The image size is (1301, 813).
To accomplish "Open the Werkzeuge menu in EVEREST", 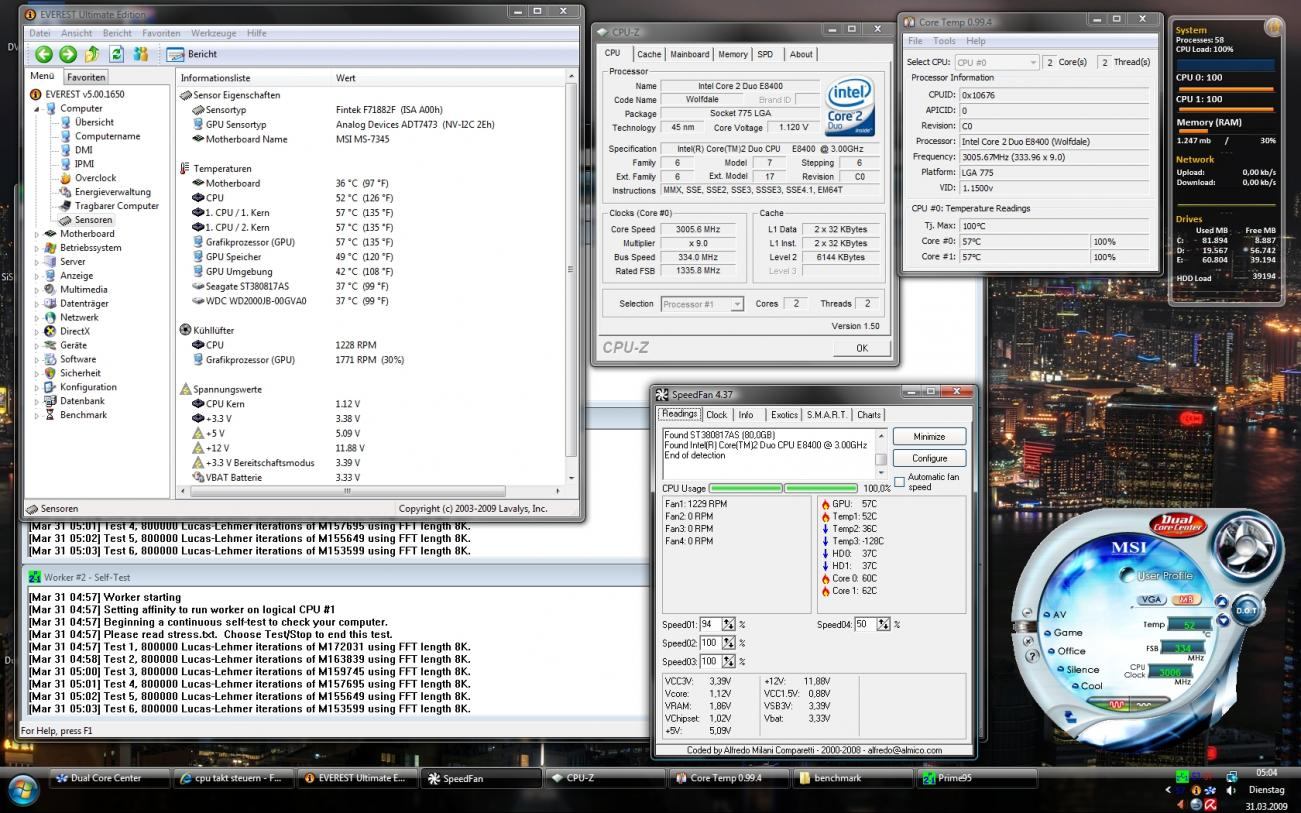I will tap(213, 33).
